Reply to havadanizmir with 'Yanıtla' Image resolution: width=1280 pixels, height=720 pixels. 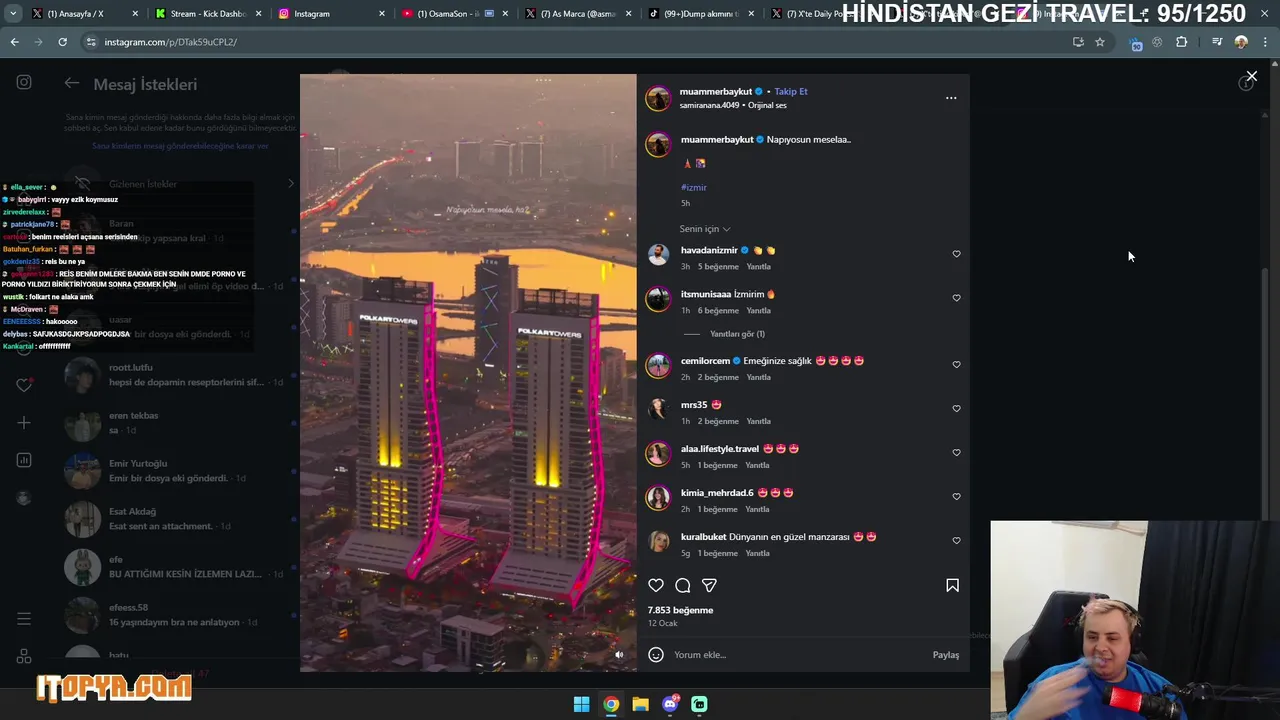point(758,267)
